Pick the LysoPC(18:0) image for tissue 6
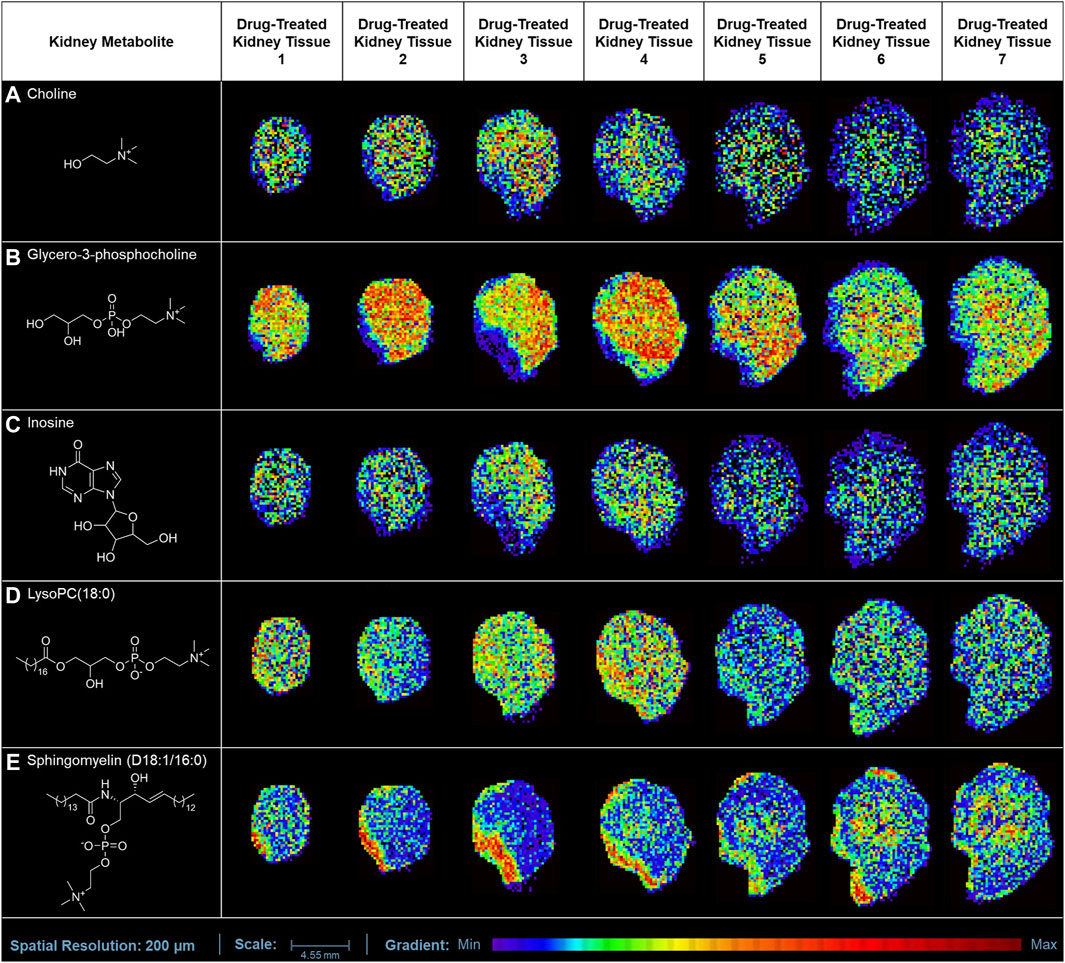 (x=881, y=666)
